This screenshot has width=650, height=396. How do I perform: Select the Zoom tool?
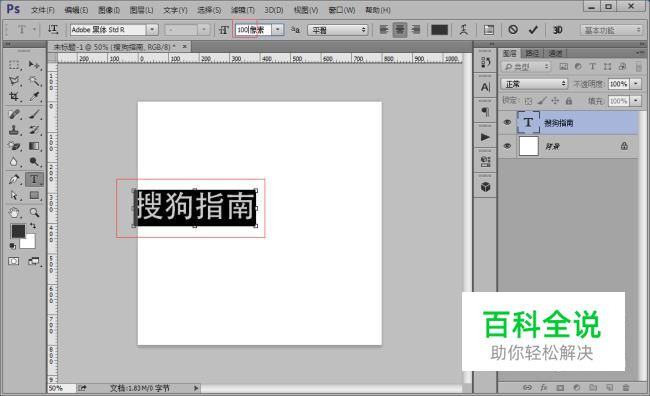[34, 213]
